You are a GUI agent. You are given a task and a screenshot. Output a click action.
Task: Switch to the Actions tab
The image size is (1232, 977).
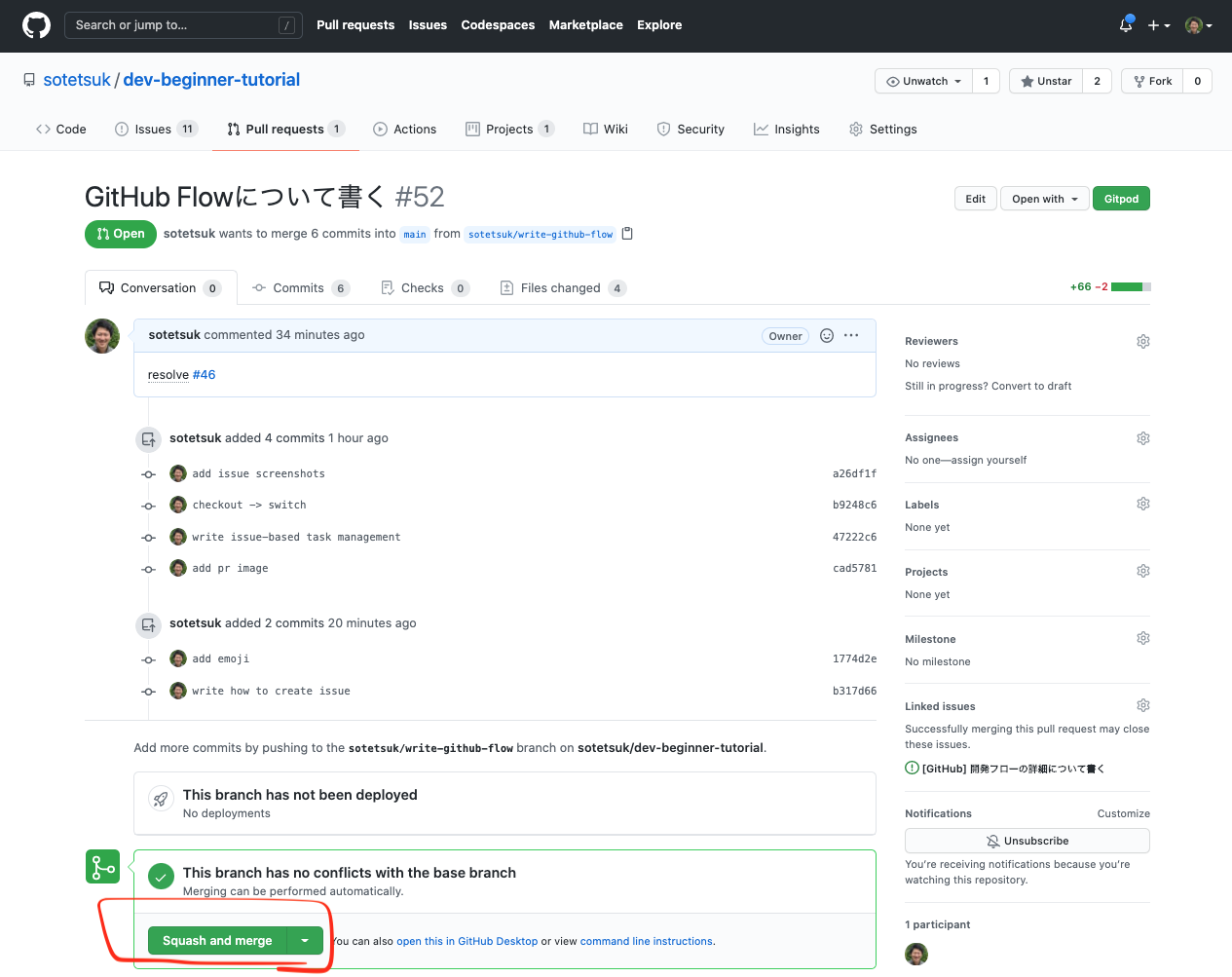click(404, 129)
